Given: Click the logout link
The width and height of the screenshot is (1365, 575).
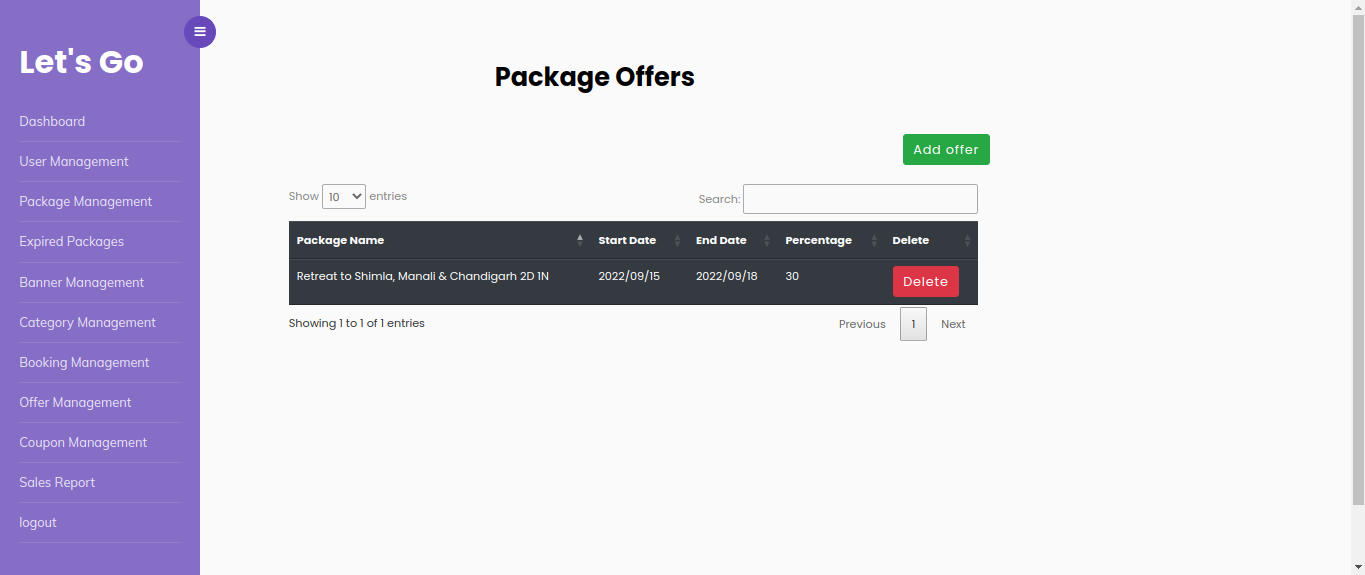Looking at the screenshot, I should (38, 522).
